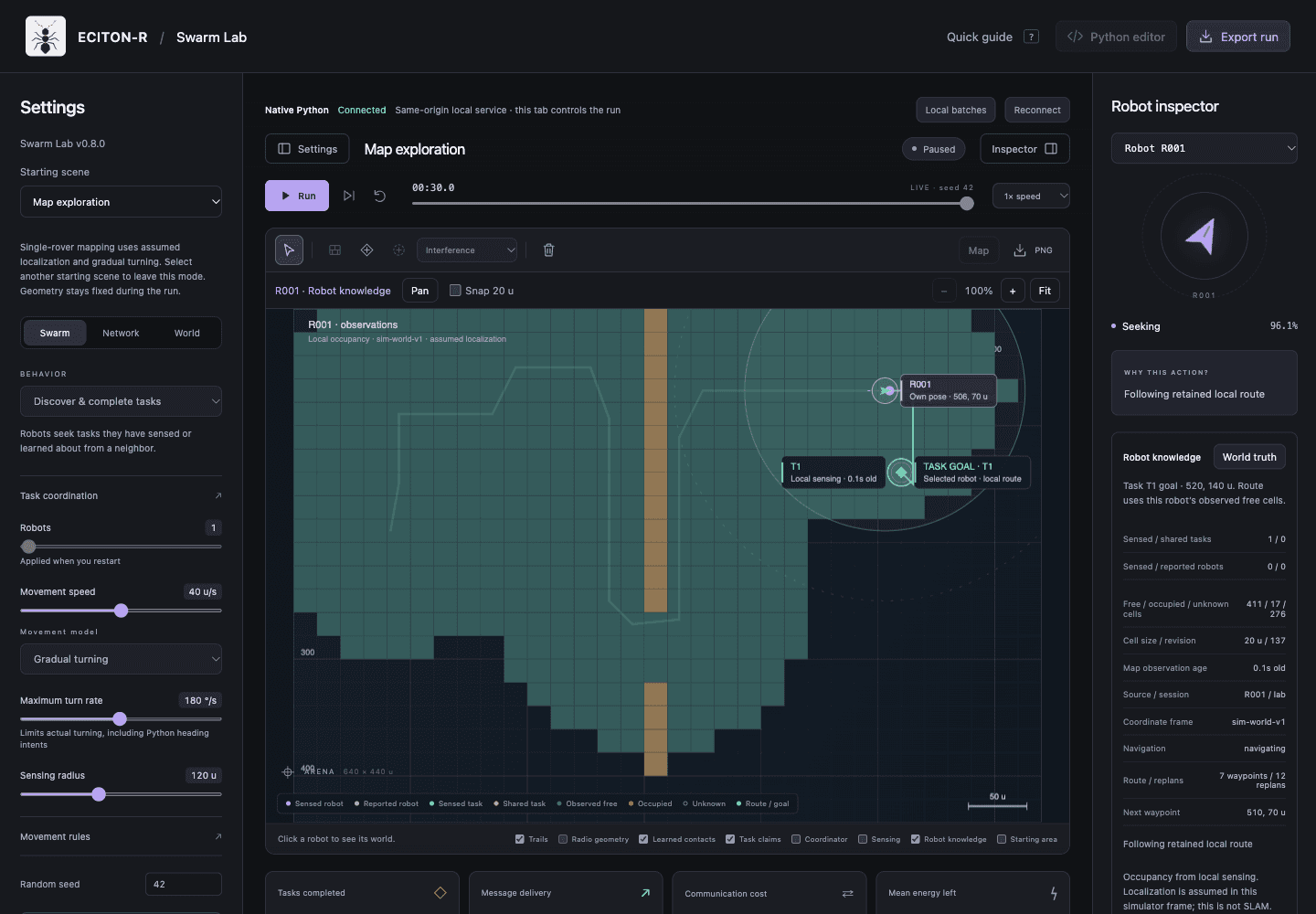Toggle the Task claims checkbox

730,839
